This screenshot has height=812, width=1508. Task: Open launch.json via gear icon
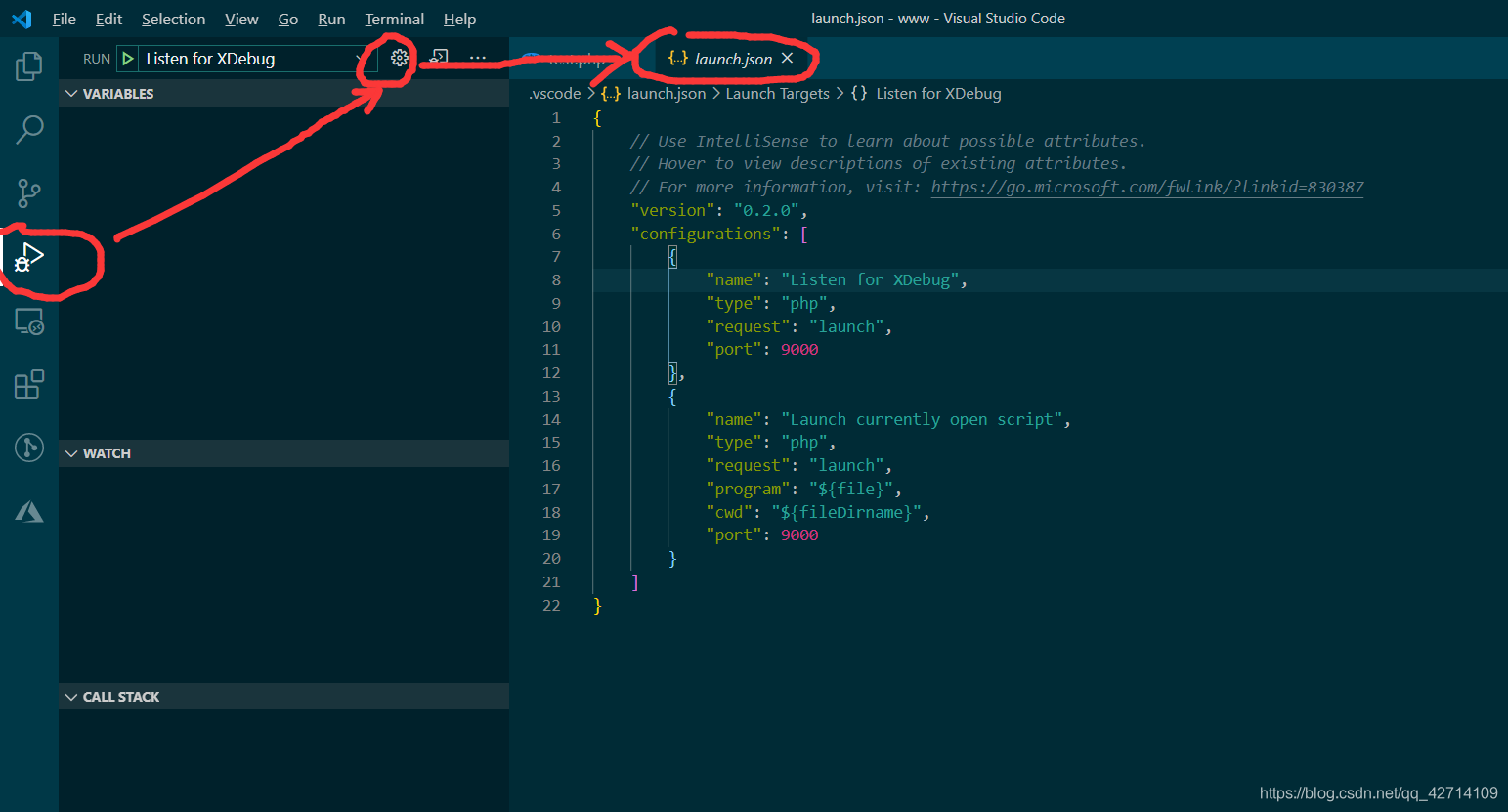pyautogui.click(x=399, y=58)
